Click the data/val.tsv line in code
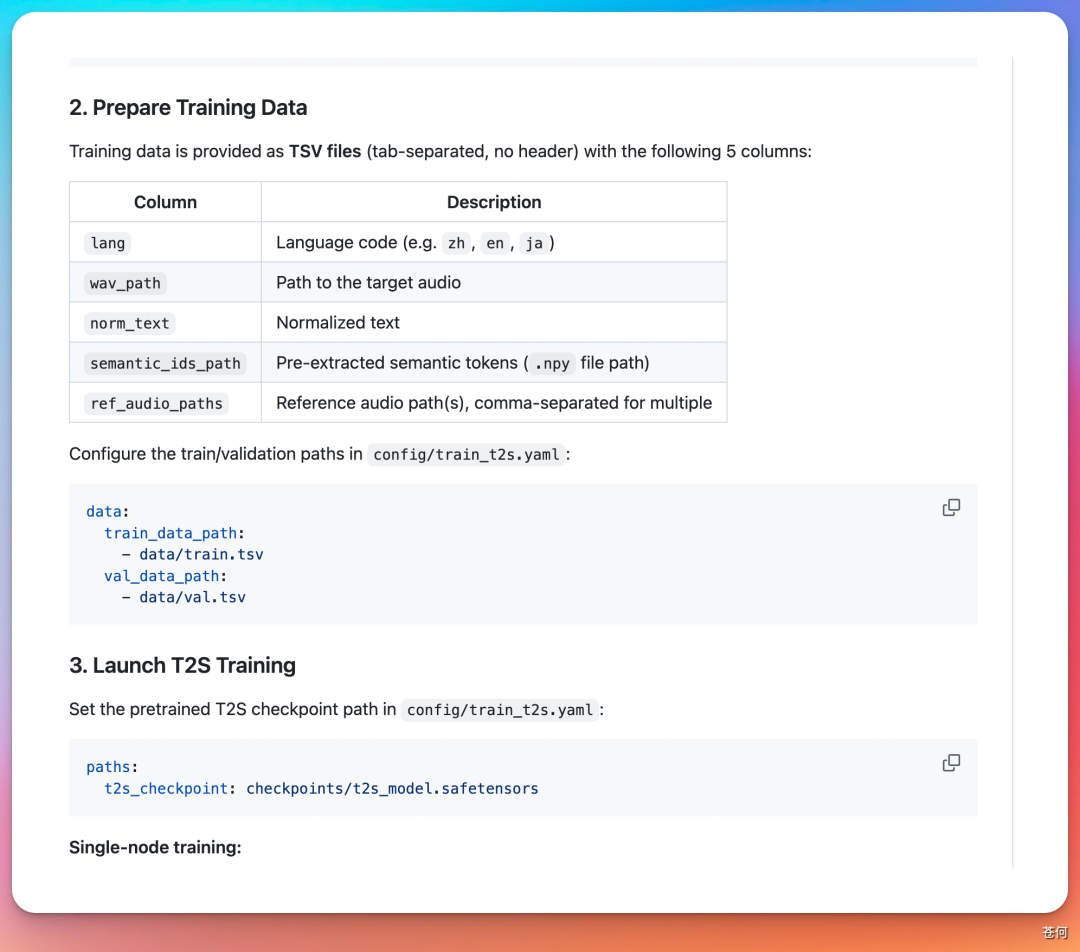Image resolution: width=1080 pixels, height=952 pixels. 184,597
